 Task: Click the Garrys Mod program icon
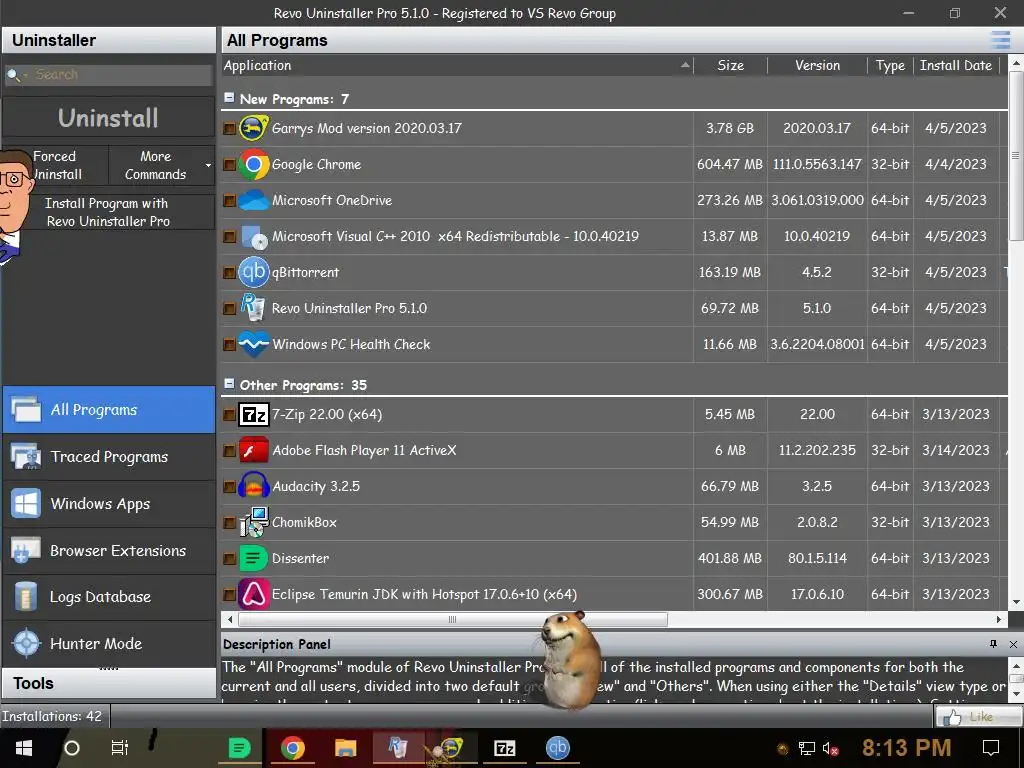tap(253, 128)
